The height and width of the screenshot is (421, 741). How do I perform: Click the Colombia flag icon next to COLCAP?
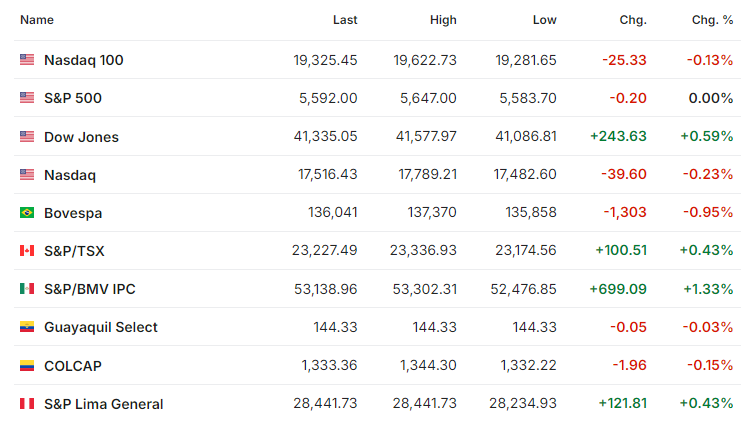point(27,365)
